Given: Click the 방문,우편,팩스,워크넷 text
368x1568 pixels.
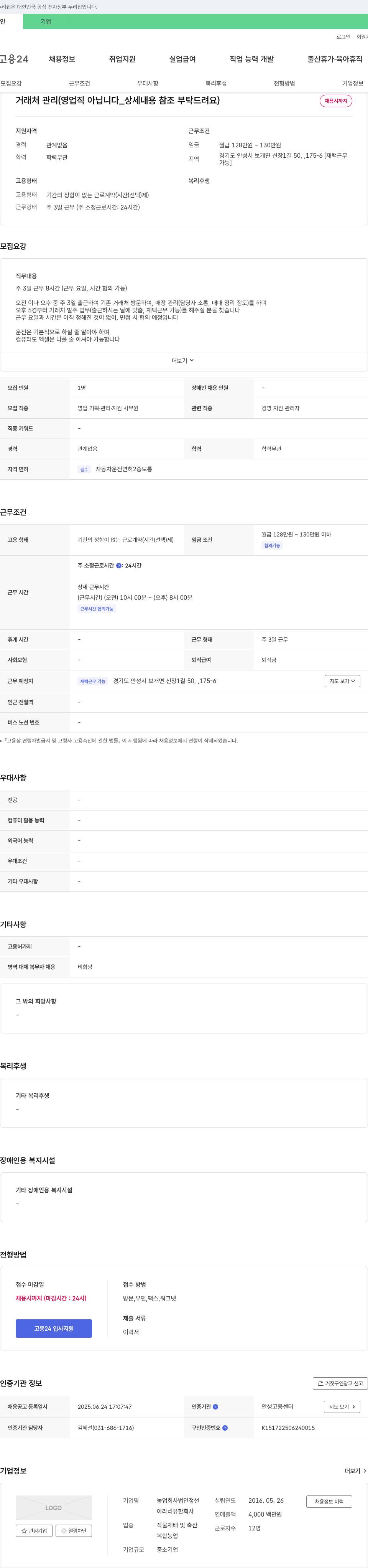Looking at the screenshot, I should tap(149, 1298).
